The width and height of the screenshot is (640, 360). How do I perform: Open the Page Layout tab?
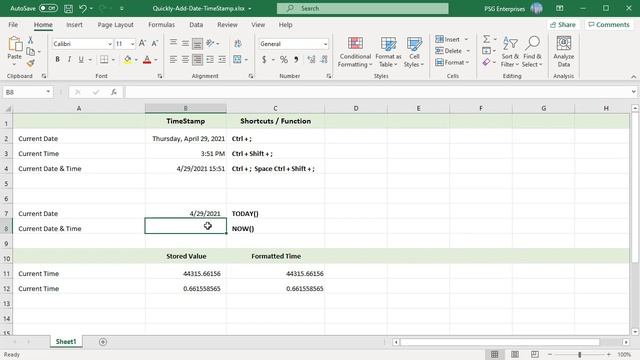click(x=116, y=24)
